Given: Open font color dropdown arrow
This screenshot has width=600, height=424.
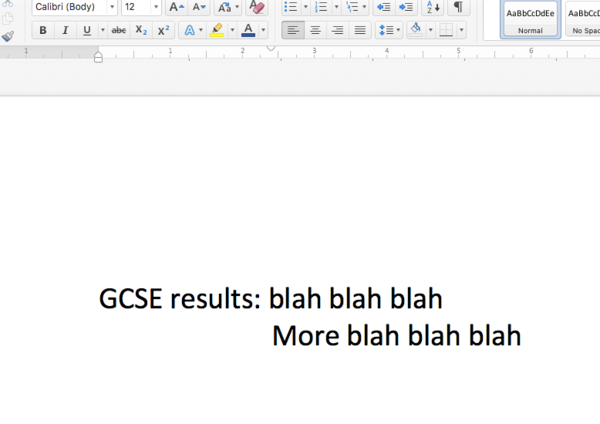Looking at the screenshot, I should (x=263, y=30).
